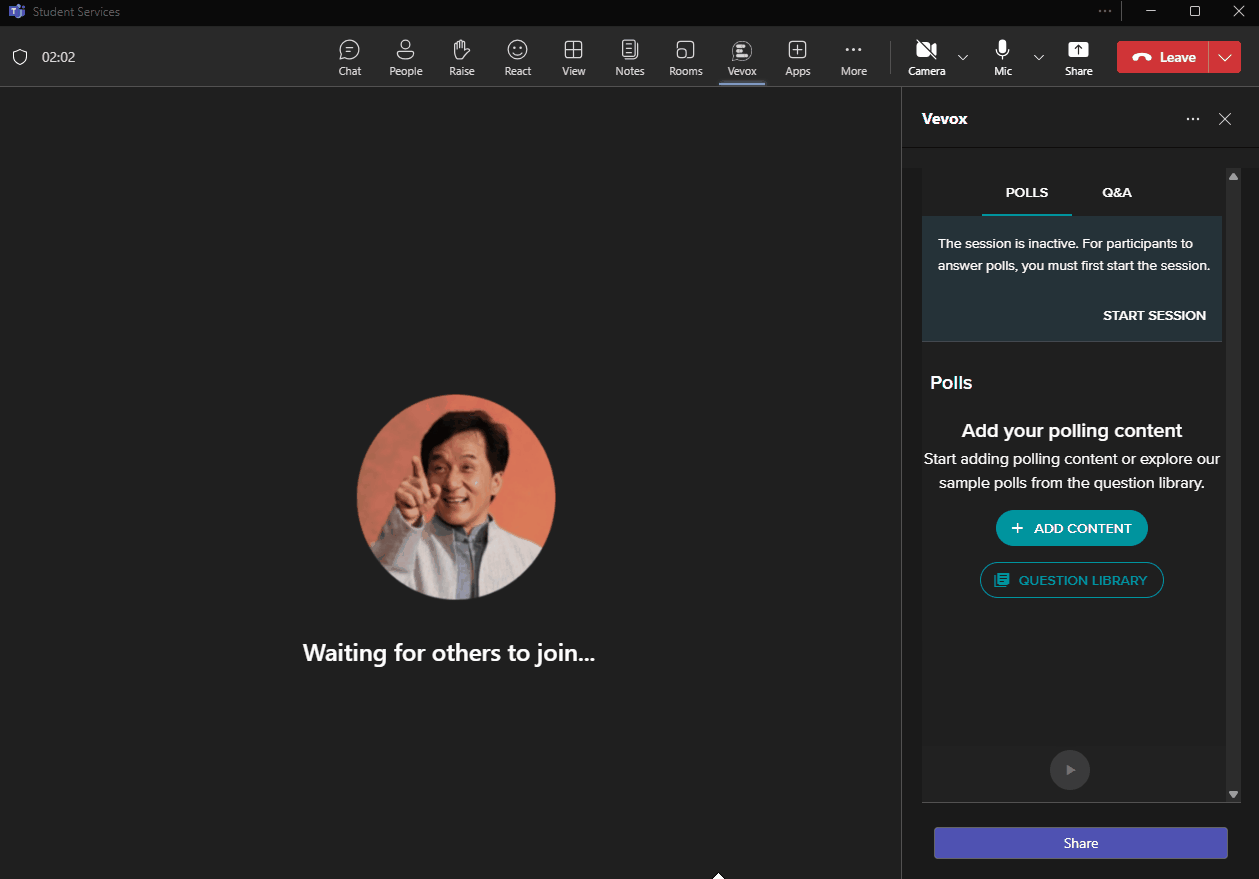1259x879 pixels.
Task: Close the Vevox side panel
Action: click(1225, 119)
